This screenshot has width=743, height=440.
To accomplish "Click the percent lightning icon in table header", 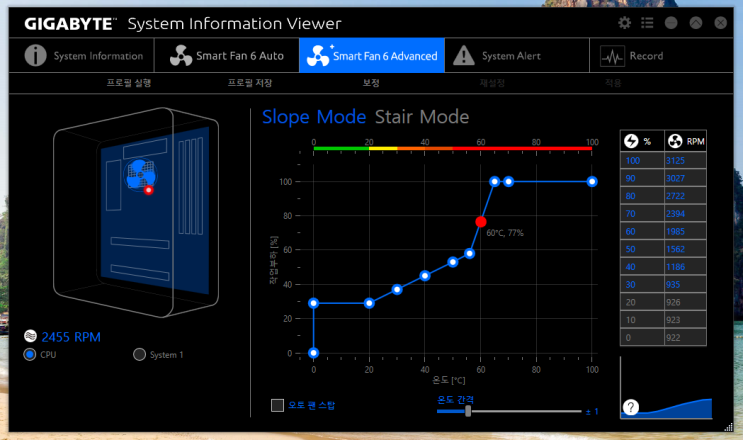I will click(x=631, y=141).
